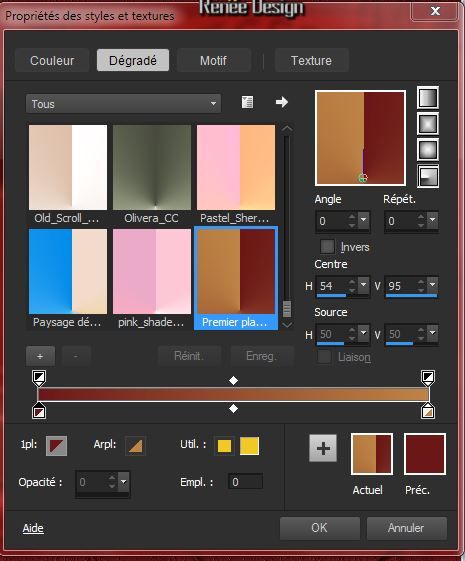Add to palette with plus button near Actuel
This screenshot has width=465, height=561.
click(x=323, y=448)
